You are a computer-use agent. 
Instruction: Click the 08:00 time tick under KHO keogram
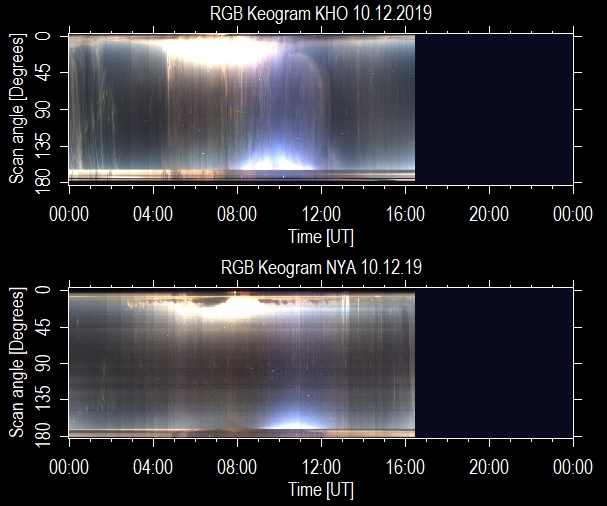(x=237, y=214)
